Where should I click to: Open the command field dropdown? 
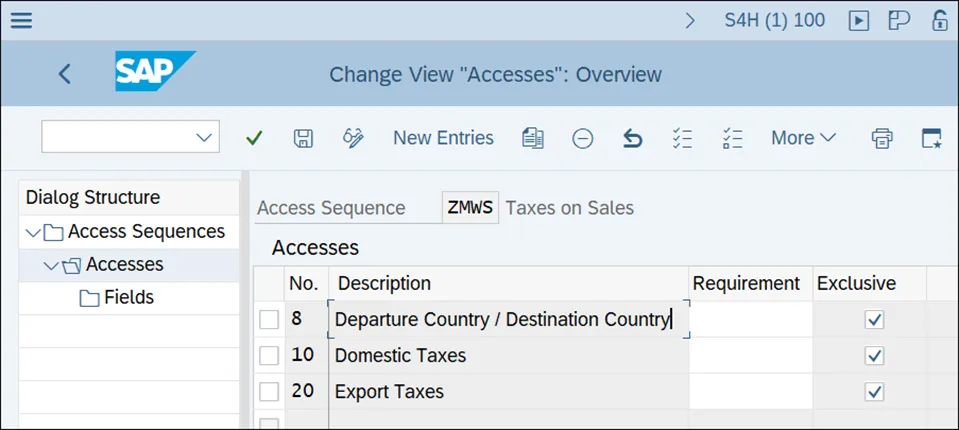(x=204, y=138)
